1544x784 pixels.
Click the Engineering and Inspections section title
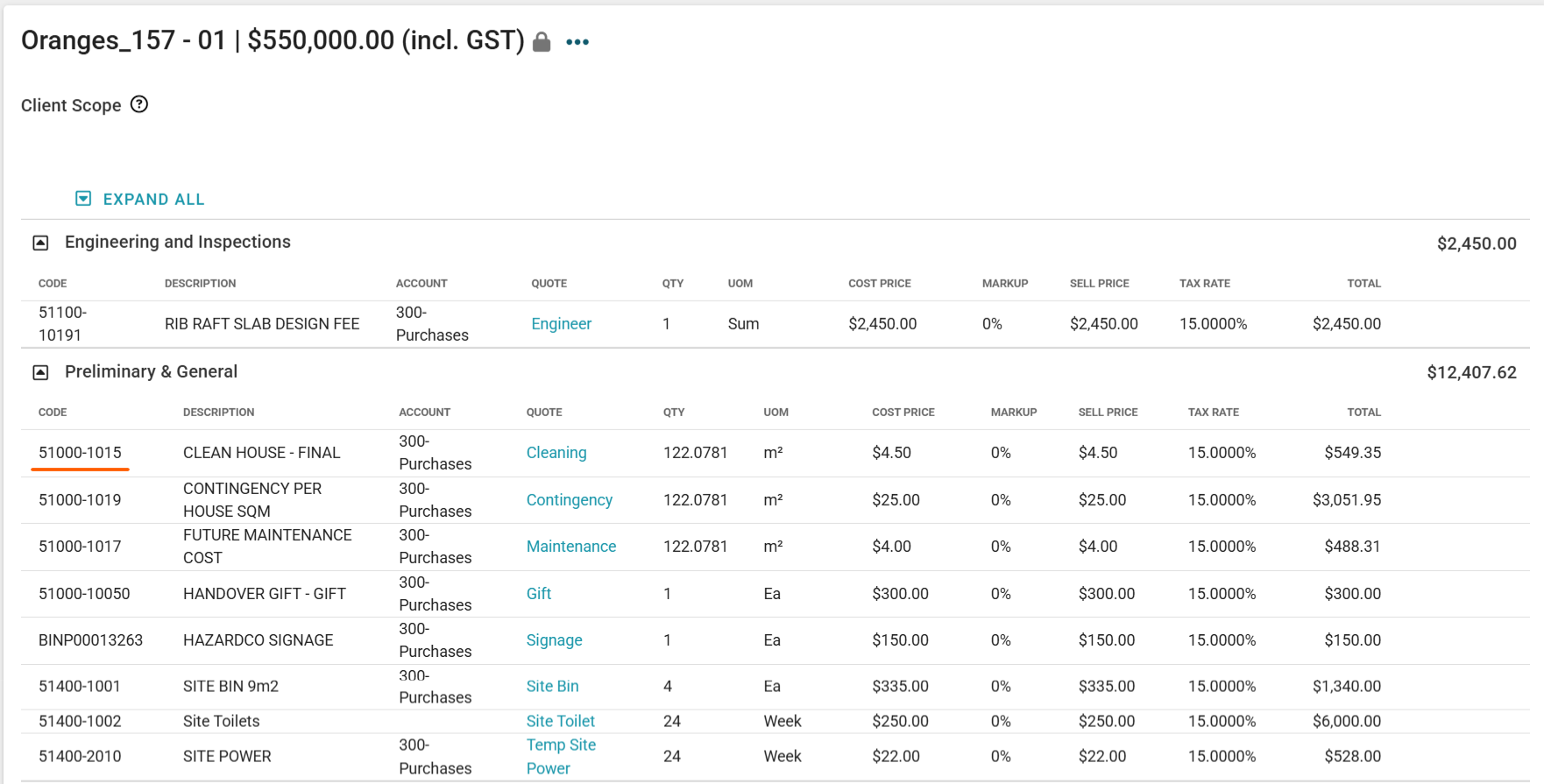(178, 242)
